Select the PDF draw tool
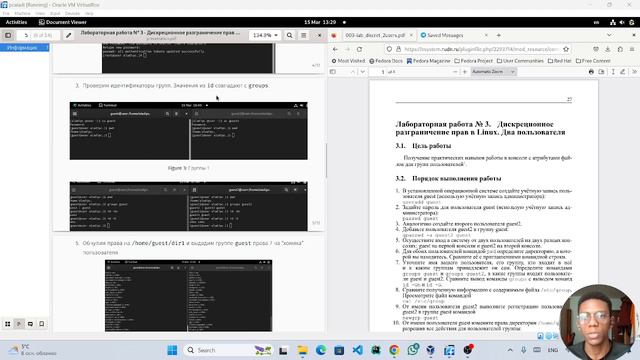 point(622,72)
